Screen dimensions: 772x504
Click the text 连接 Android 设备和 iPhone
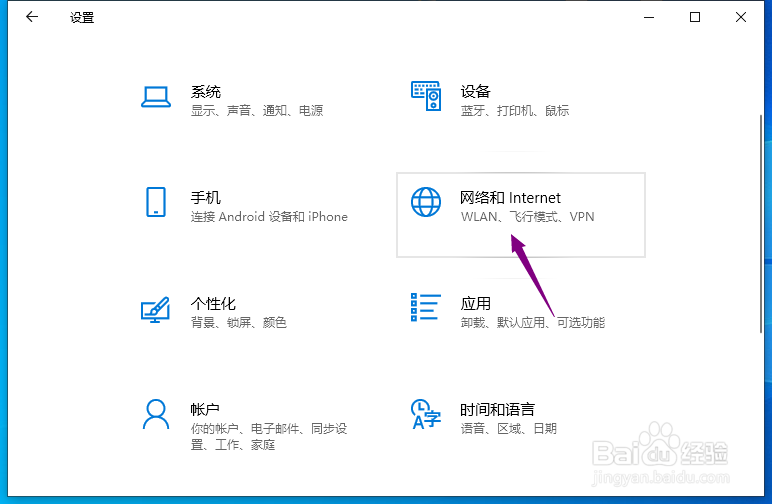click(269, 217)
